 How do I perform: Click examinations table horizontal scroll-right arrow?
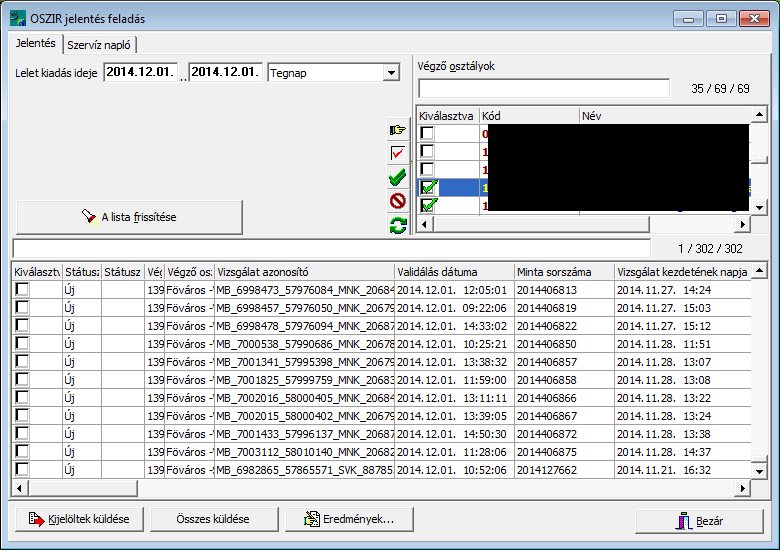(x=742, y=488)
